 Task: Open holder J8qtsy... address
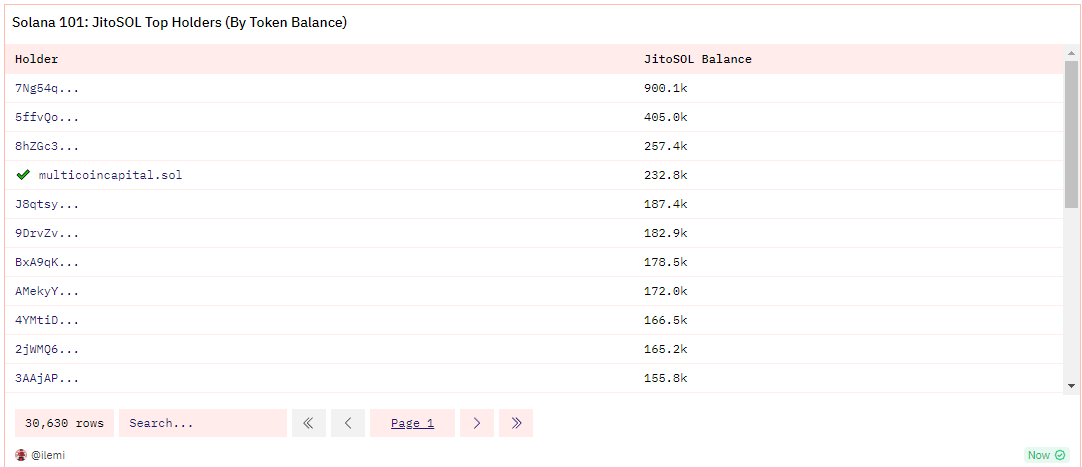(47, 204)
